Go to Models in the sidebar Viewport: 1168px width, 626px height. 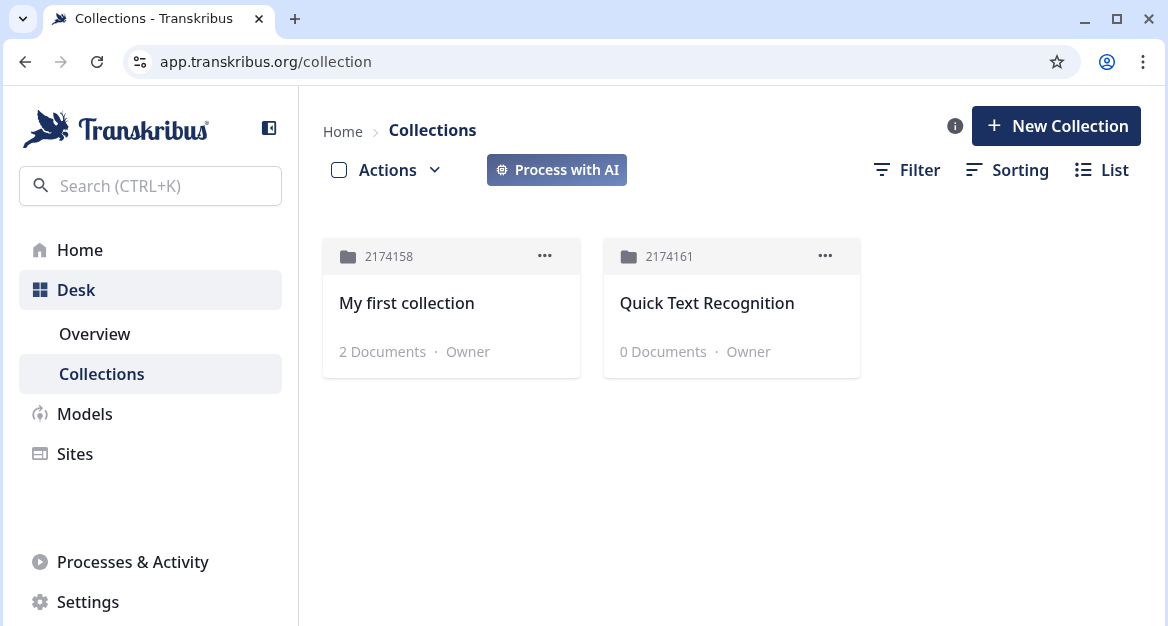[x=85, y=414]
